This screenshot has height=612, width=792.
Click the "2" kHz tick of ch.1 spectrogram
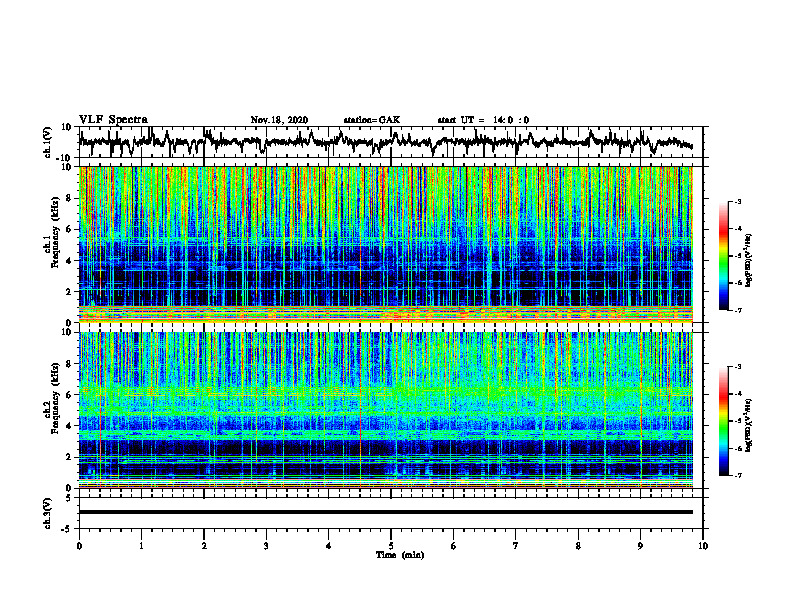pos(69,291)
